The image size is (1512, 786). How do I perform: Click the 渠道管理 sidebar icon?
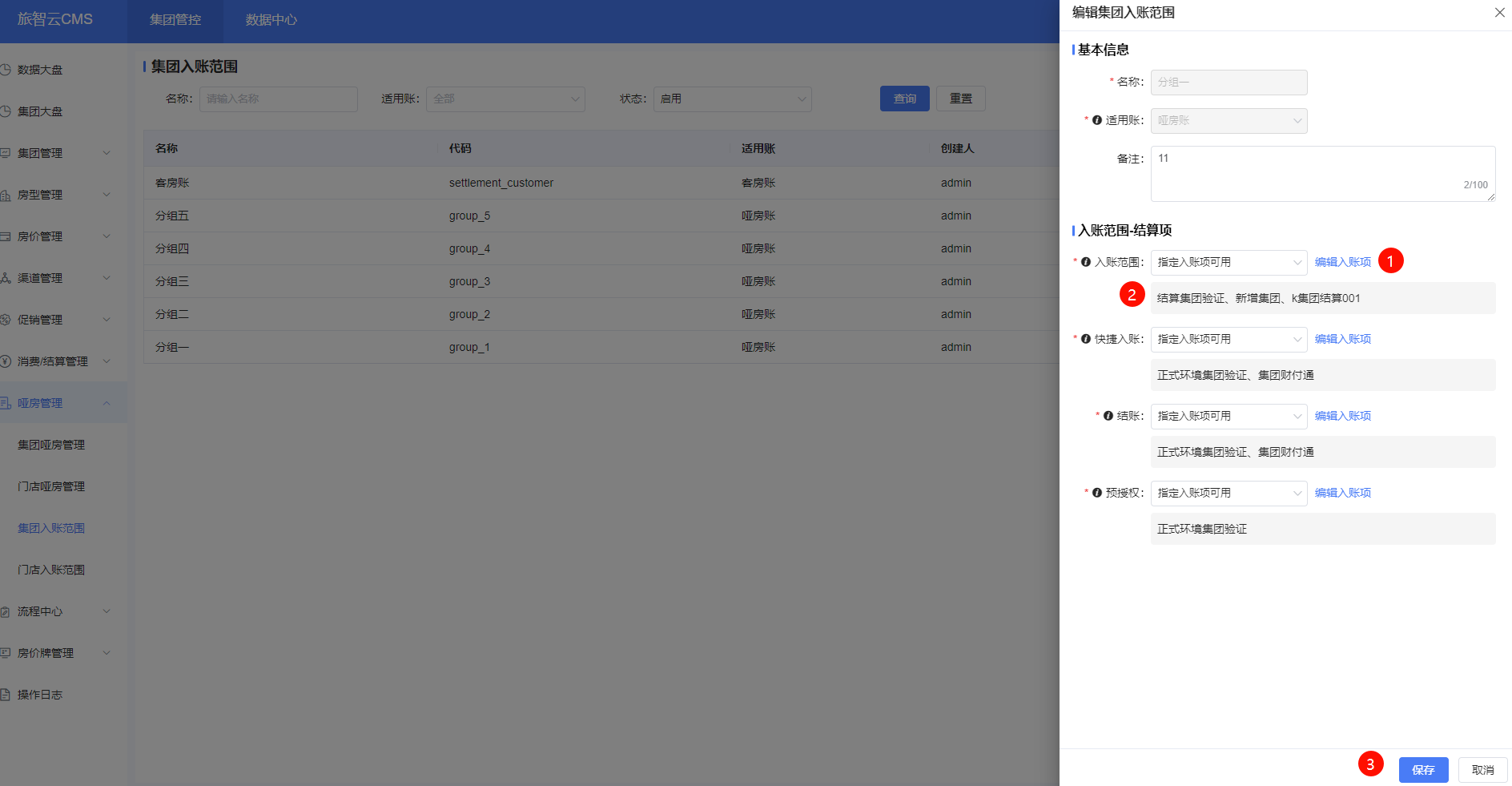[x=5, y=278]
